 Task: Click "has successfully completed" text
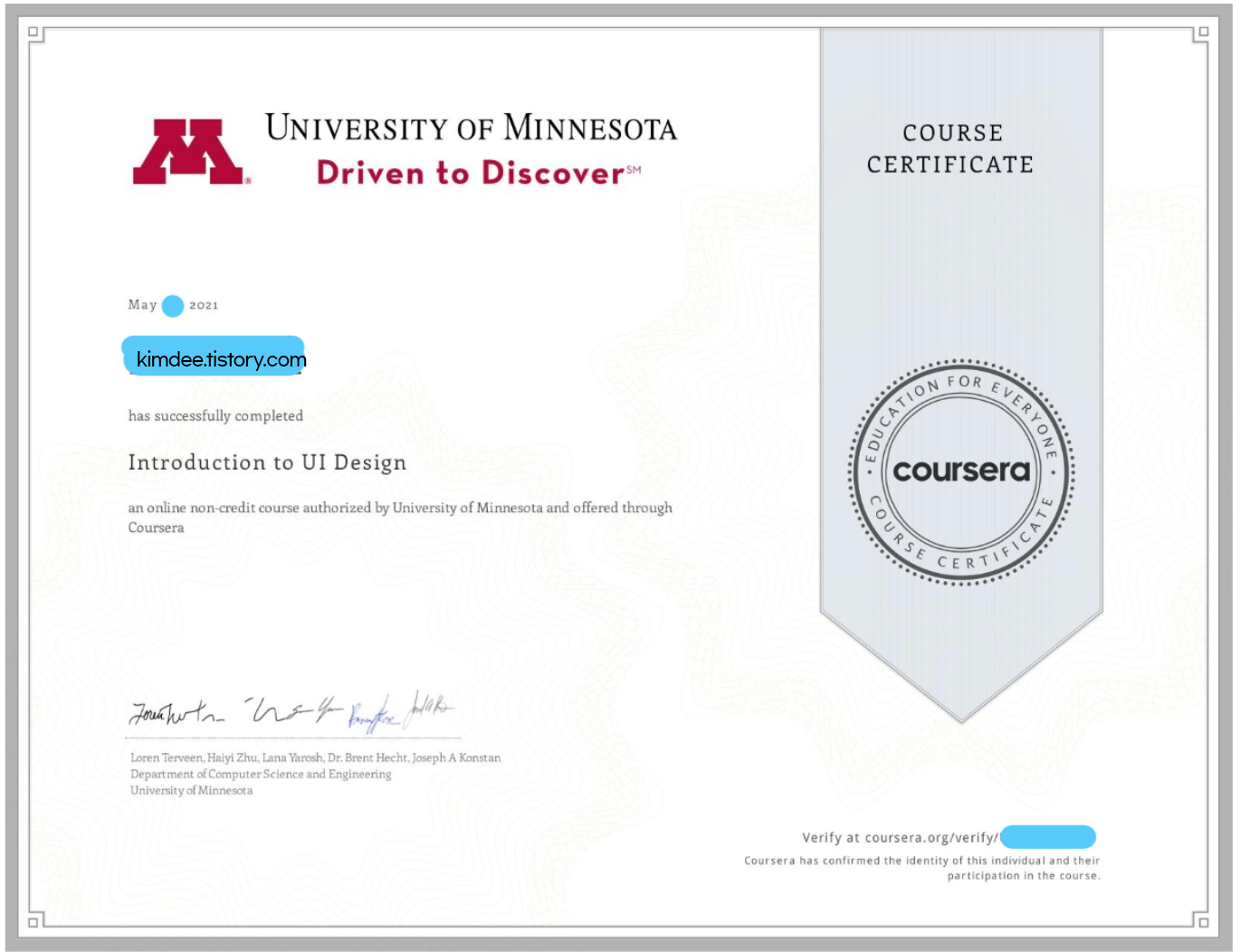click(x=215, y=415)
